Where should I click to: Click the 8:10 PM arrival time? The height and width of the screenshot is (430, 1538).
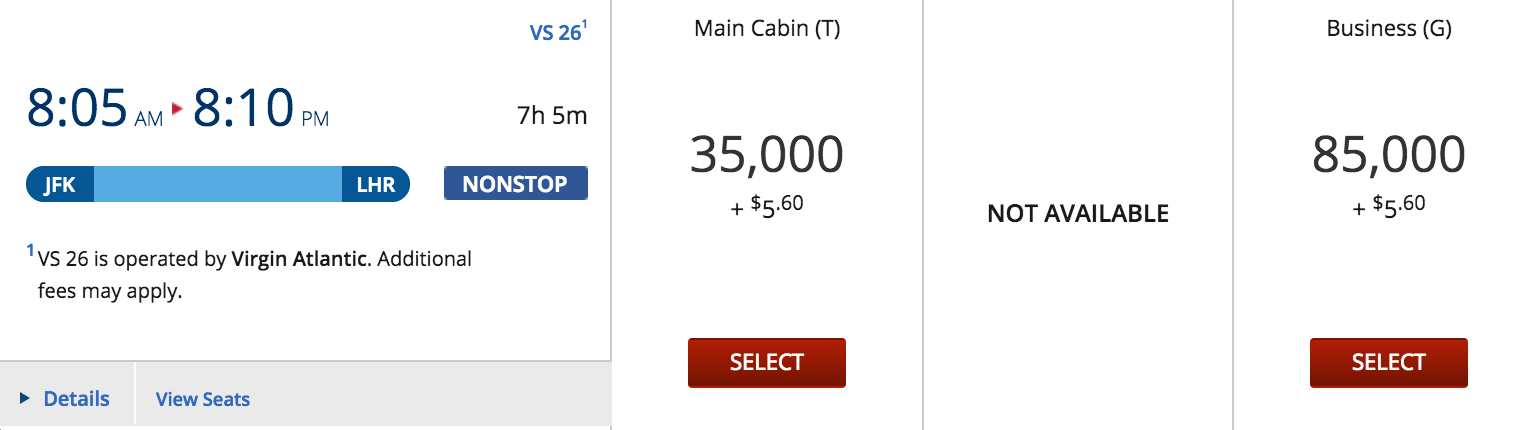[x=261, y=108]
